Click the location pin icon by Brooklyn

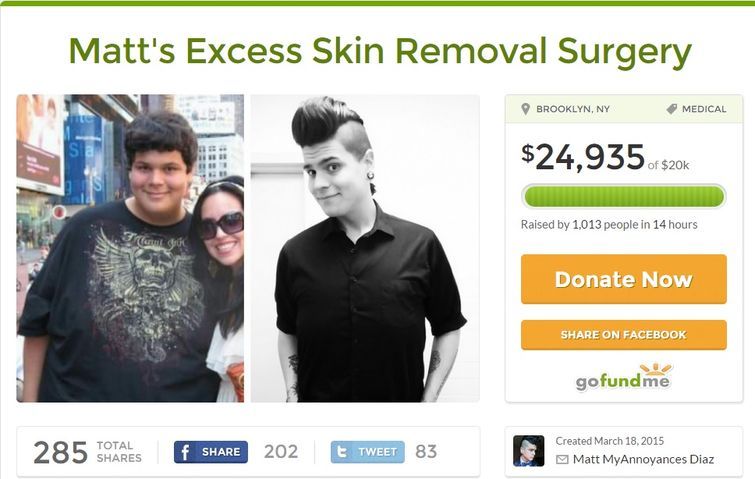tap(526, 109)
